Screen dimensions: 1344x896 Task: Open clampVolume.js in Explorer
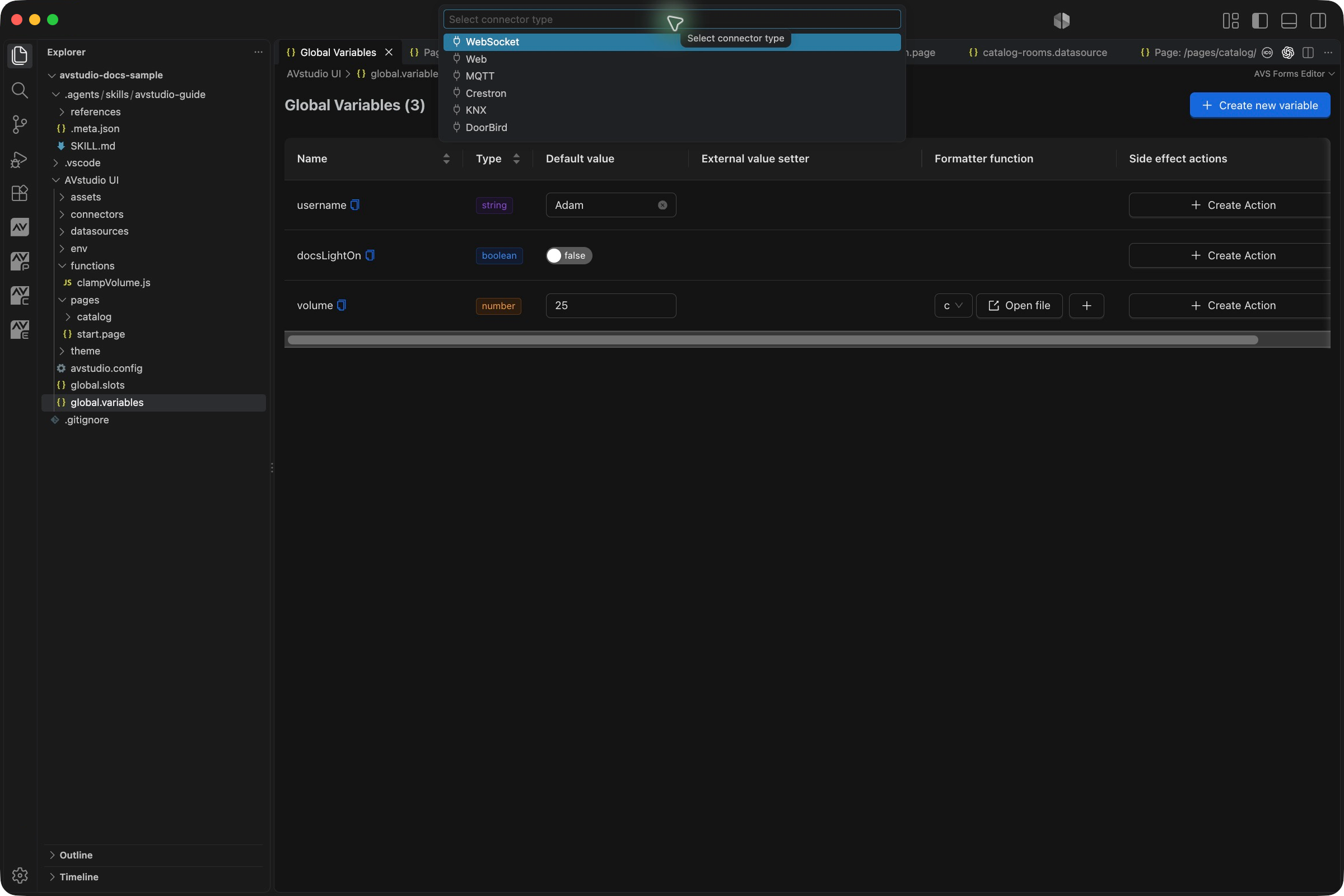113,282
